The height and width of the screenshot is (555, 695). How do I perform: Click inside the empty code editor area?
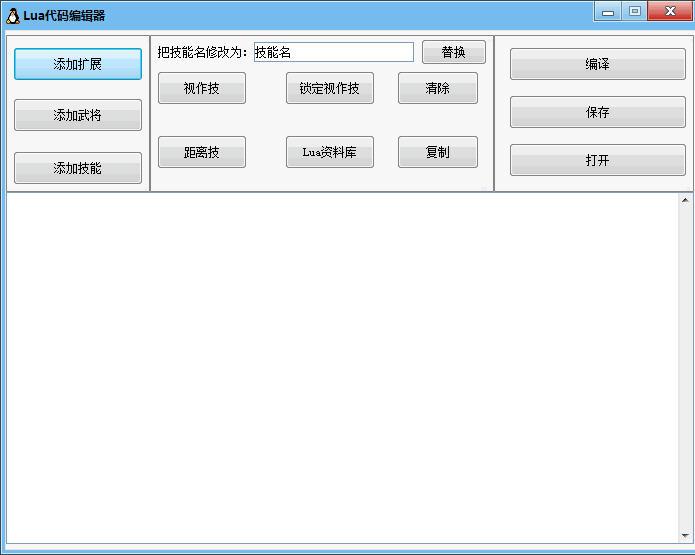[340, 370]
